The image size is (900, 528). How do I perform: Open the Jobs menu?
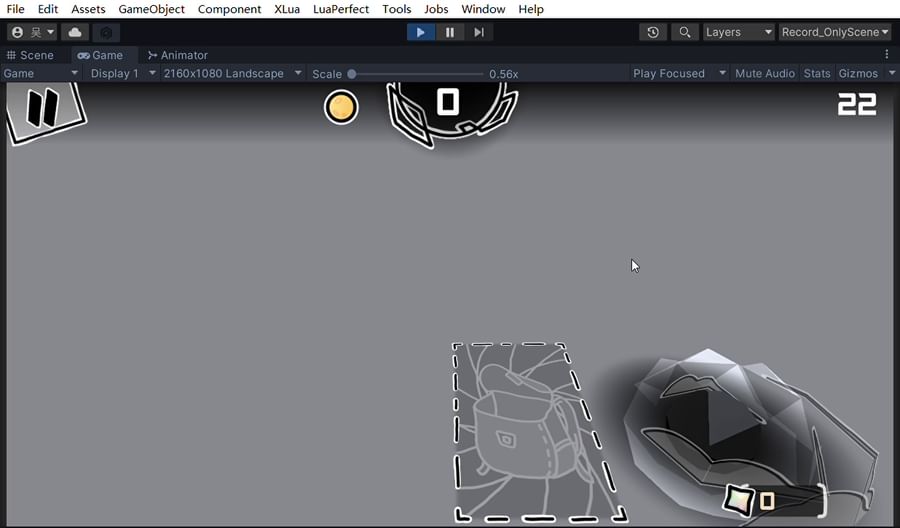click(x=436, y=9)
